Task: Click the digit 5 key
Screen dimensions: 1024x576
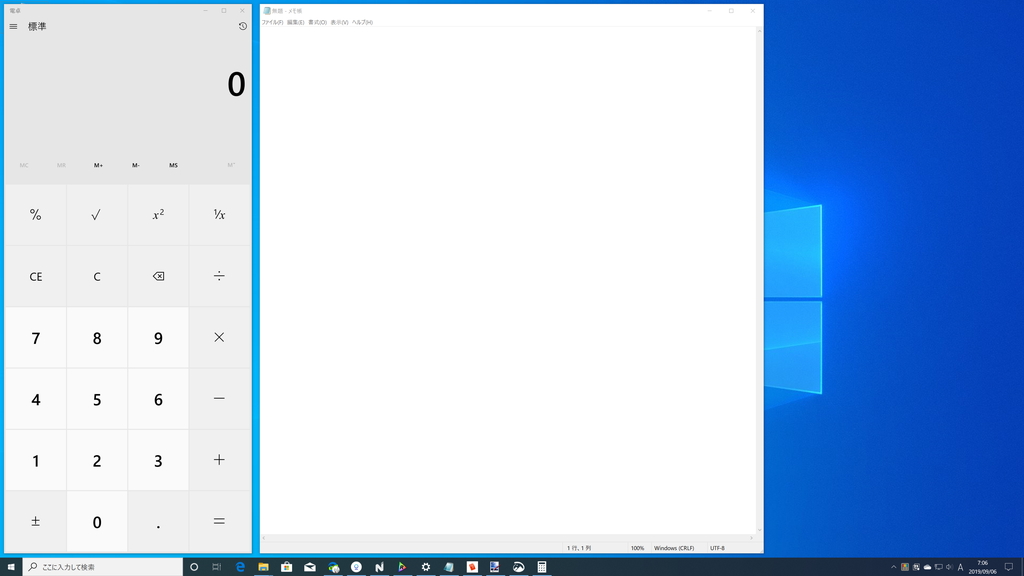Action: click(97, 399)
